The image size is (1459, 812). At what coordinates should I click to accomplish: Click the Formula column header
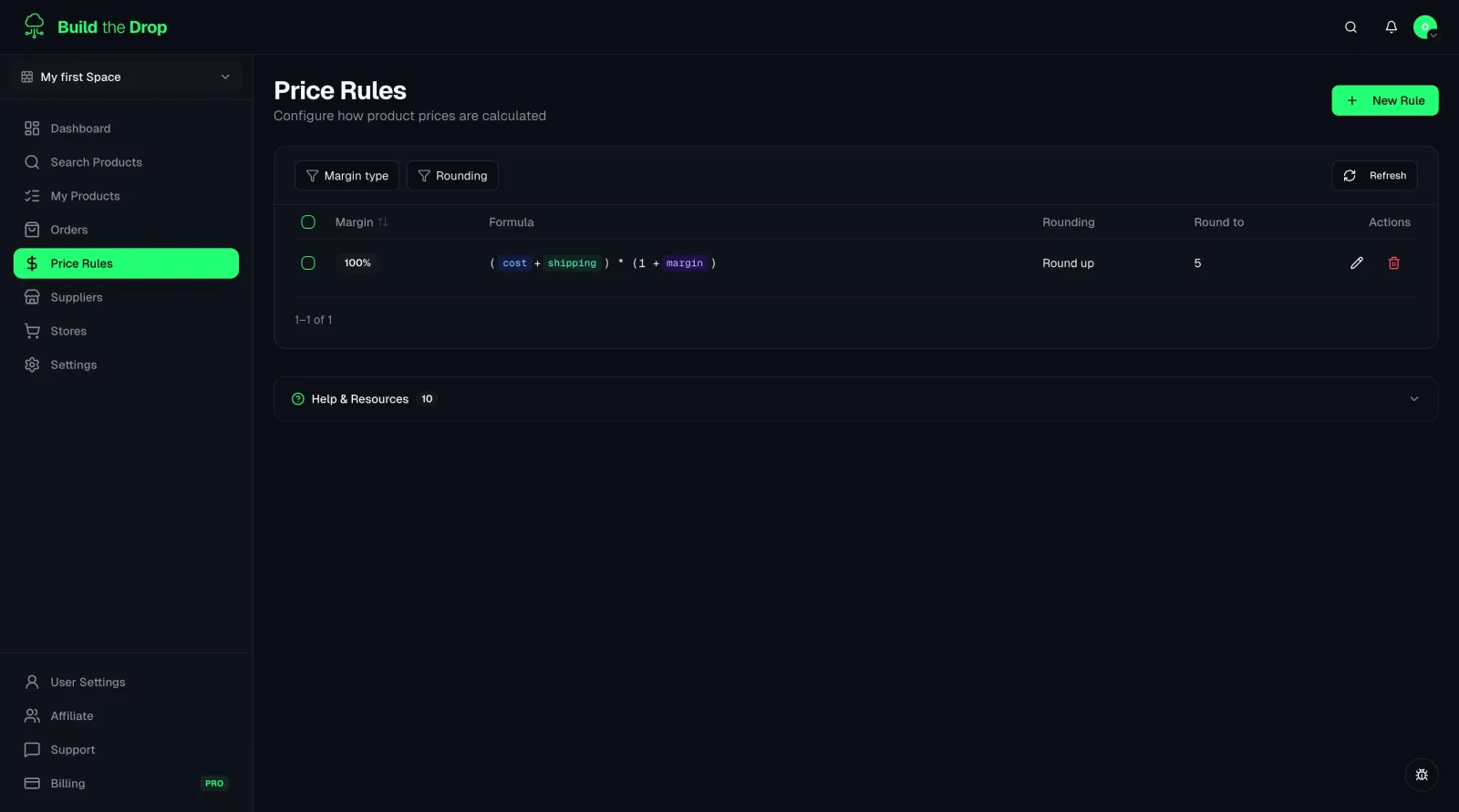[512, 222]
